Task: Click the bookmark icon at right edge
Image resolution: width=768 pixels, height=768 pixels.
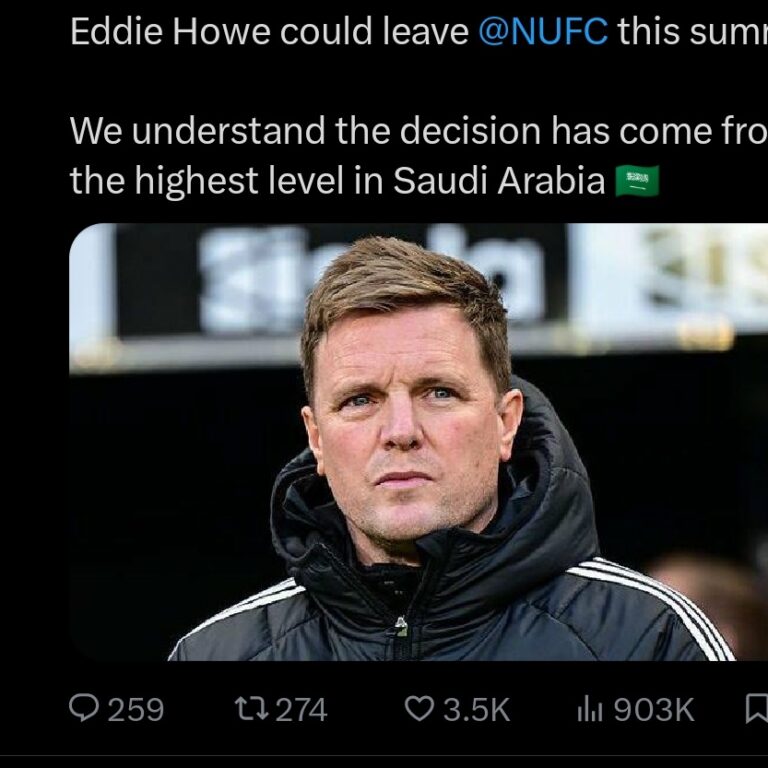Action: pos(756,709)
